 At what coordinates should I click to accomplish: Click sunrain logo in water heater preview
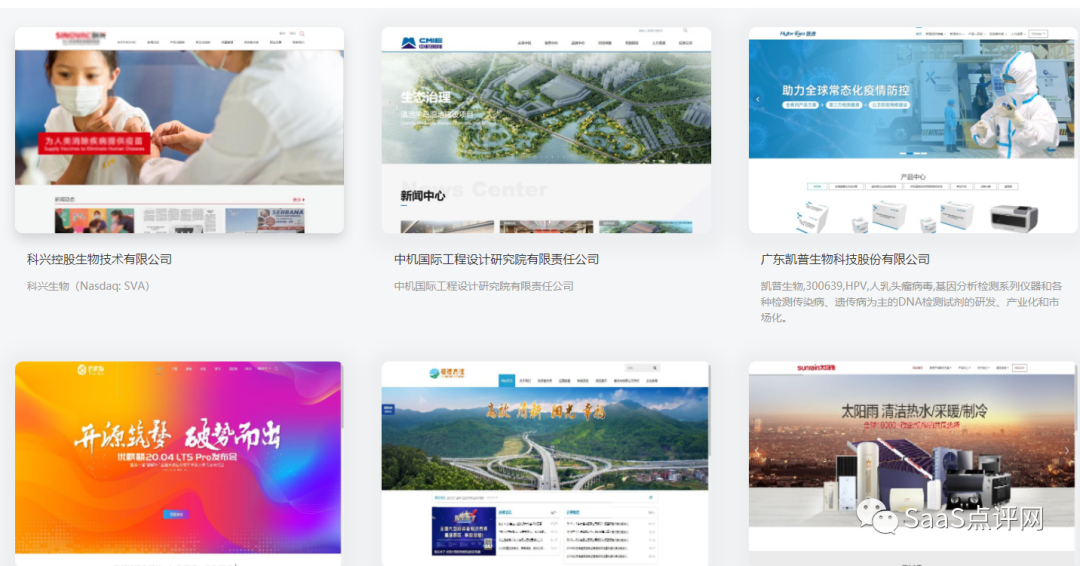[816, 368]
